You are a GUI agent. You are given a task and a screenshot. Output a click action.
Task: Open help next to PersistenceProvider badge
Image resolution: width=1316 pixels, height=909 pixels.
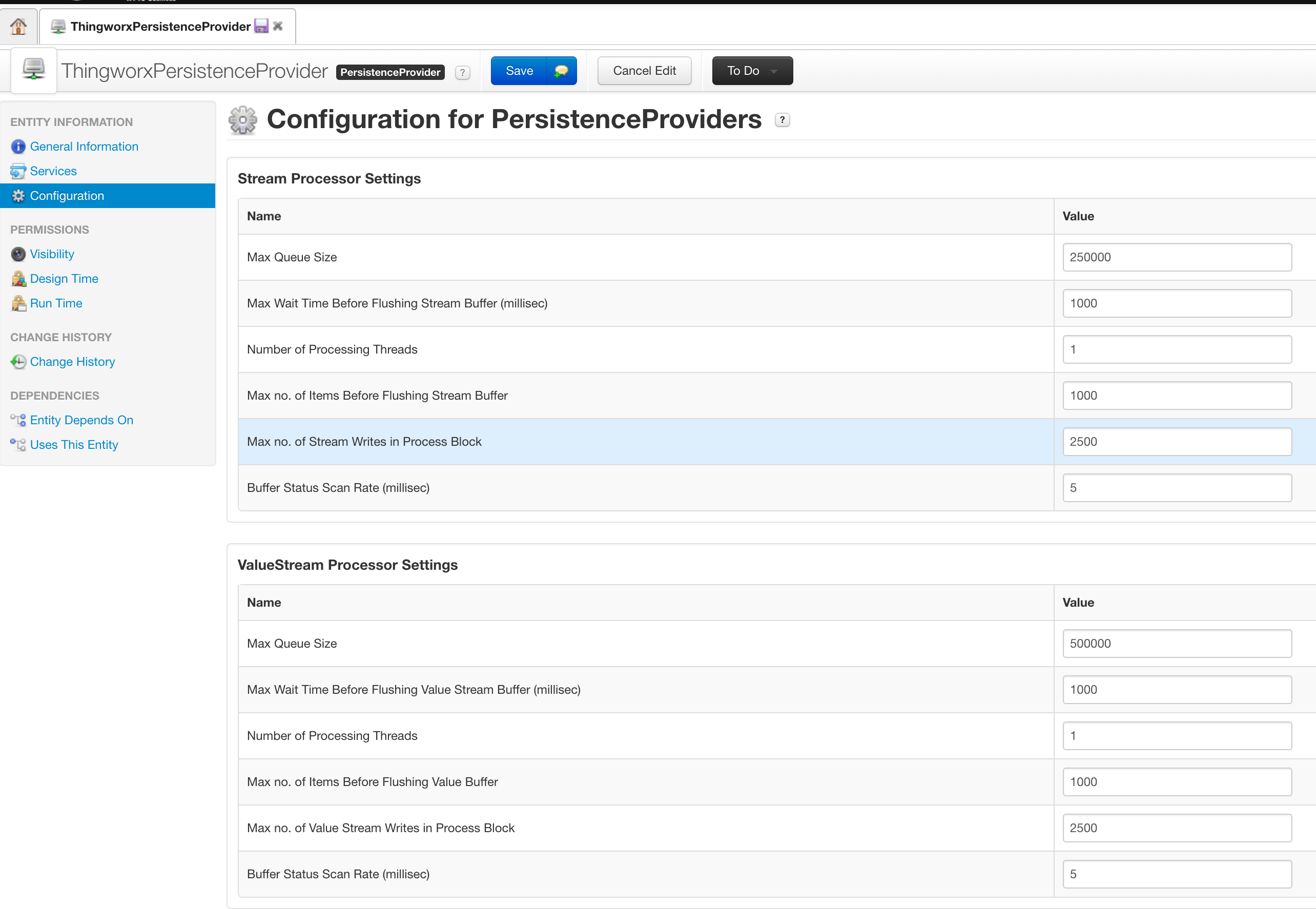pos(462,72)
